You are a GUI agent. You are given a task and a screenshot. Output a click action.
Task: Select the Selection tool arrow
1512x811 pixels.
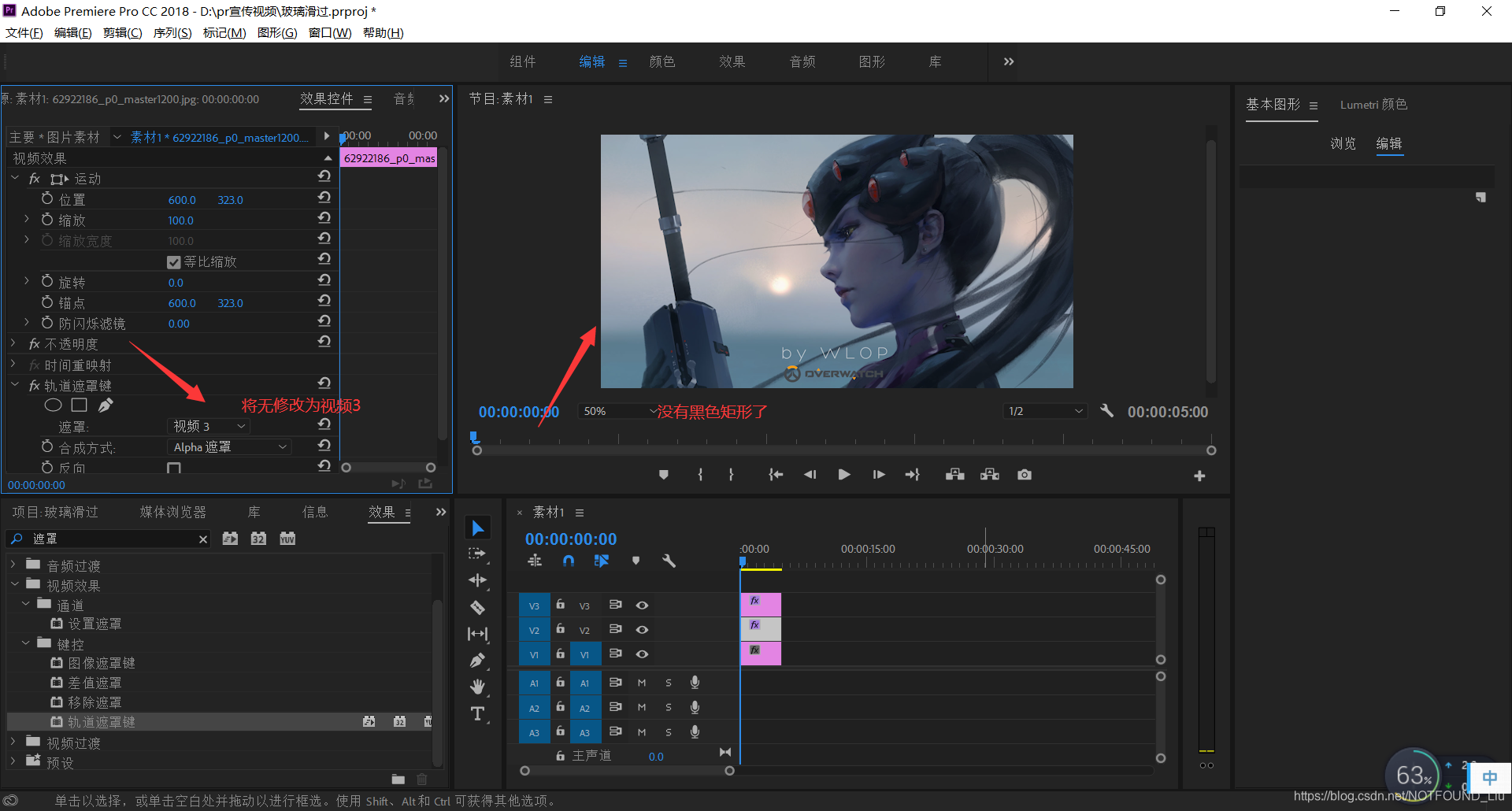[478, 528]
